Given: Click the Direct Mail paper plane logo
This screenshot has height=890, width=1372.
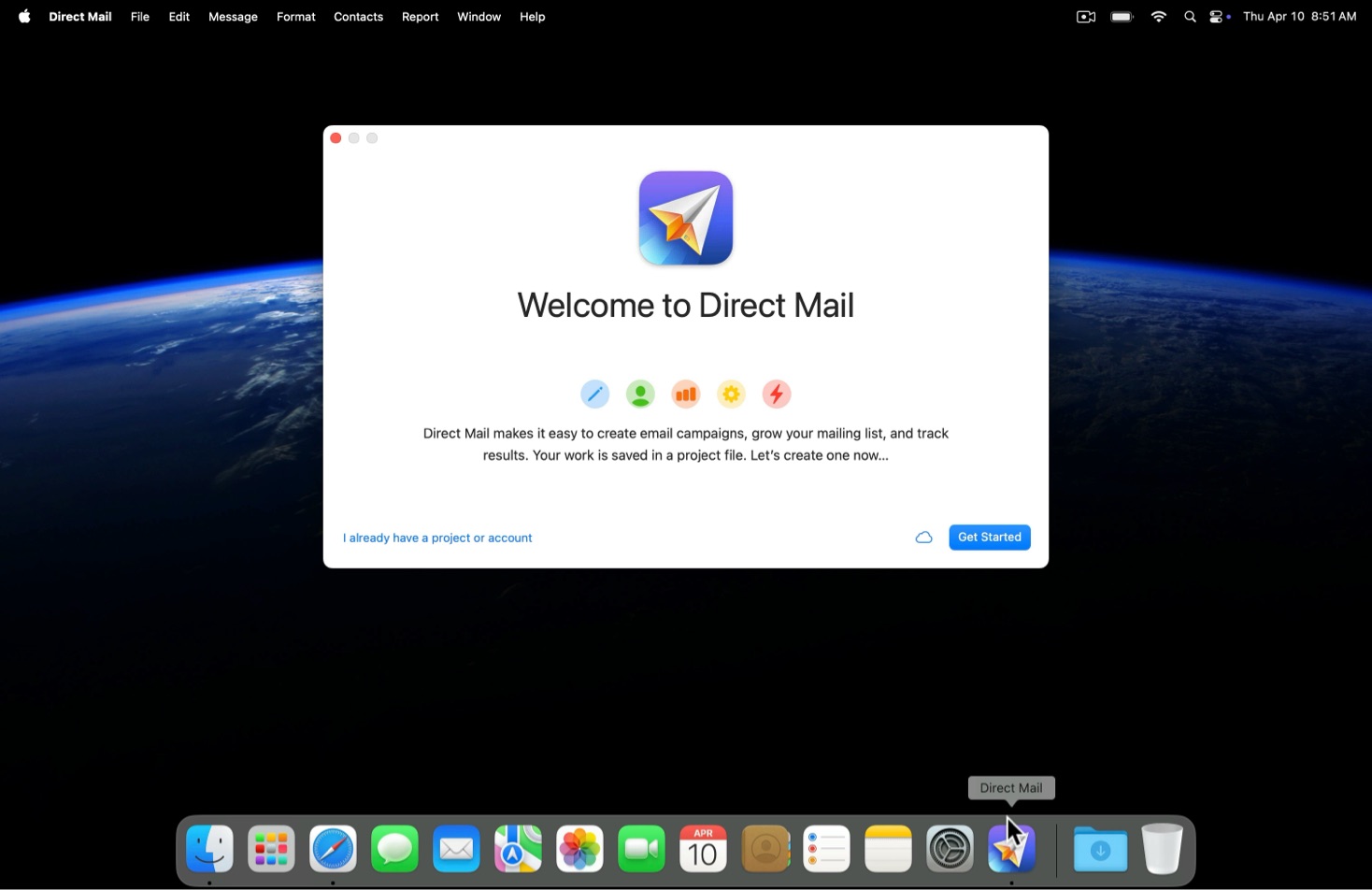Looking at the screenshot, I should click(x=686, y=218).
